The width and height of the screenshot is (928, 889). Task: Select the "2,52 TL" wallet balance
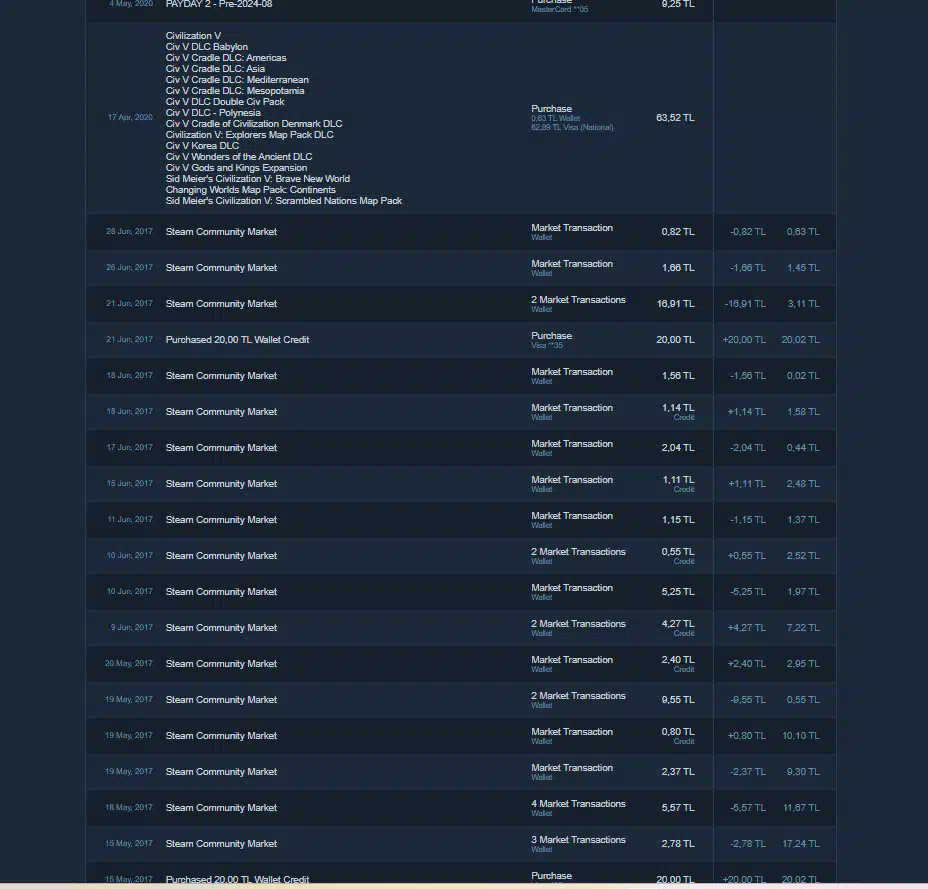[803, 556]
